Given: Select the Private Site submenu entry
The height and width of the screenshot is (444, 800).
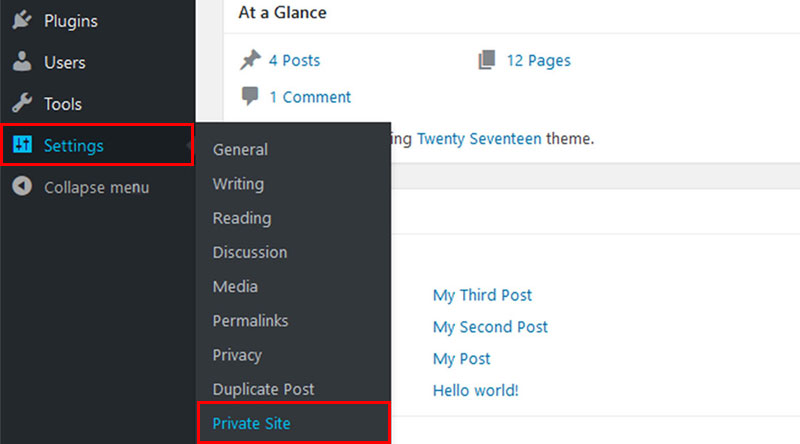Looking at the screenshot, I should [x=252, y=423].
